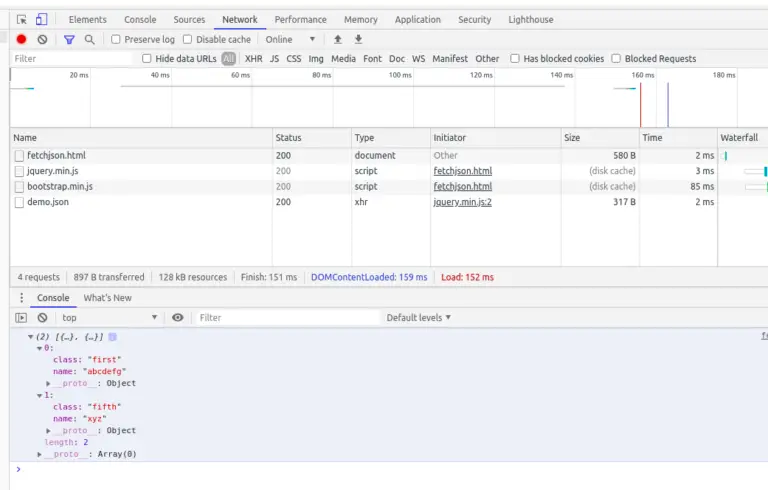The width and height of the screenshot is (768, 490).
Task: Open network search with the magnifier icon
Action: tap(89, 39)
